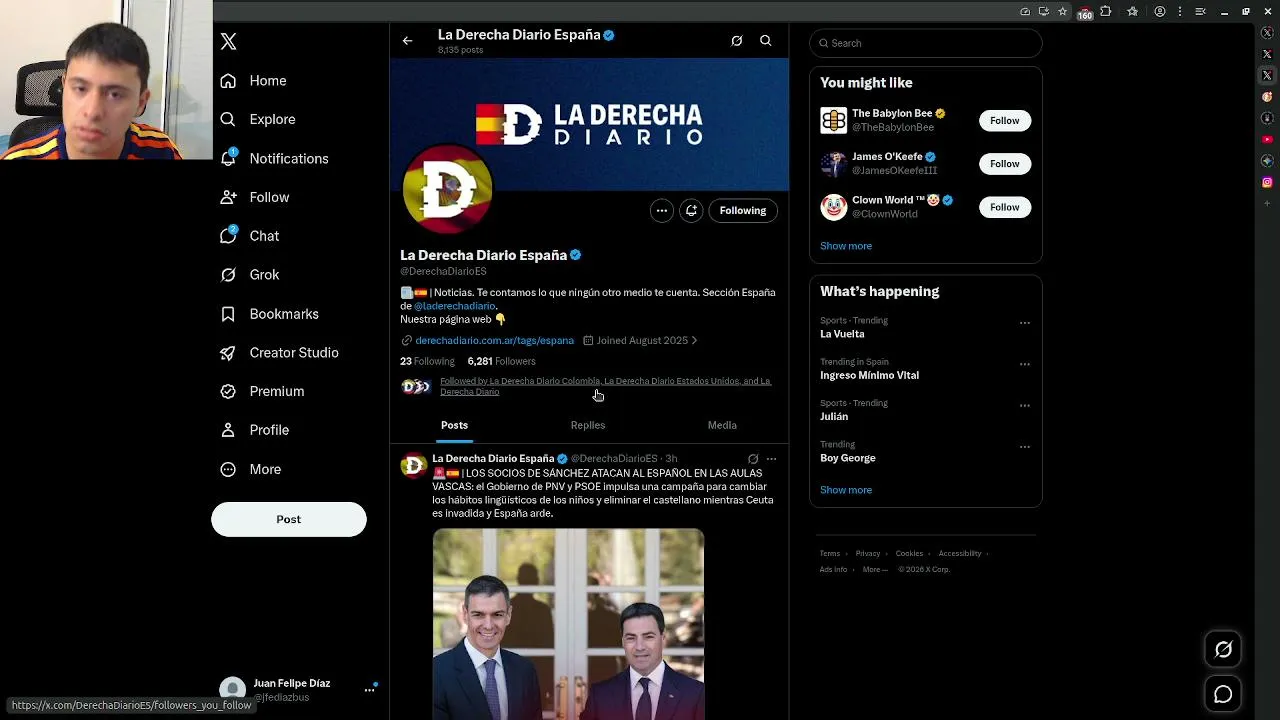Click into the Search field
The image size is (1280, 720).
pos(926,43)
